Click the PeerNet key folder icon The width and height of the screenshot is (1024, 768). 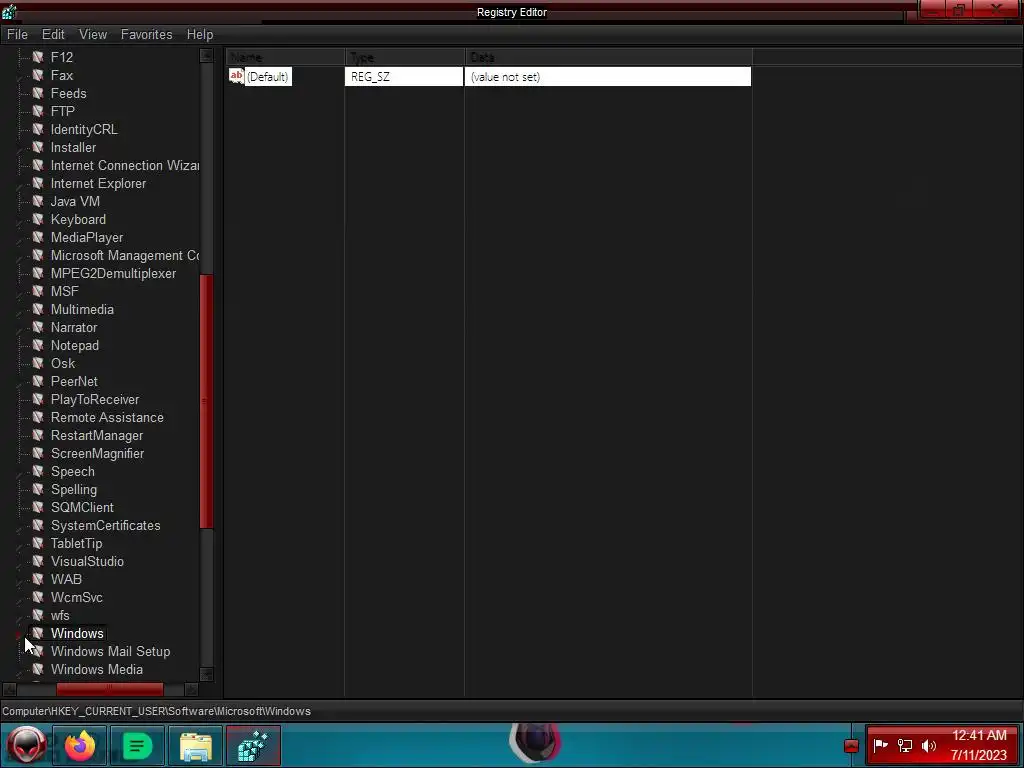pyautogui.click(x=38, y=381)
